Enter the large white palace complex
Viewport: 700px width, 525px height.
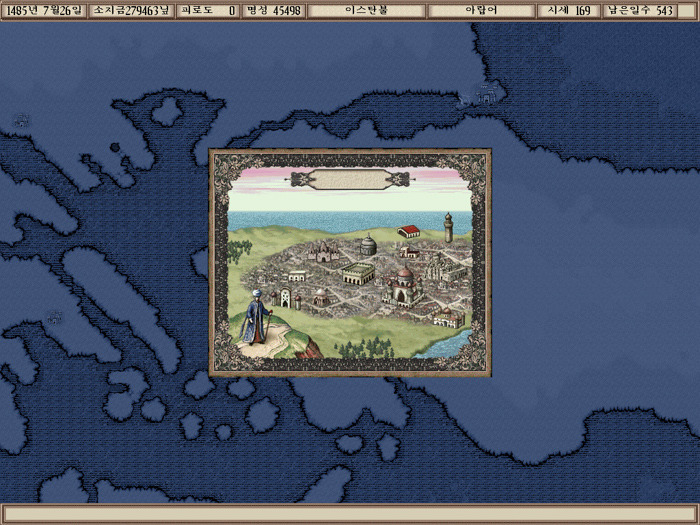coord(446,269)
